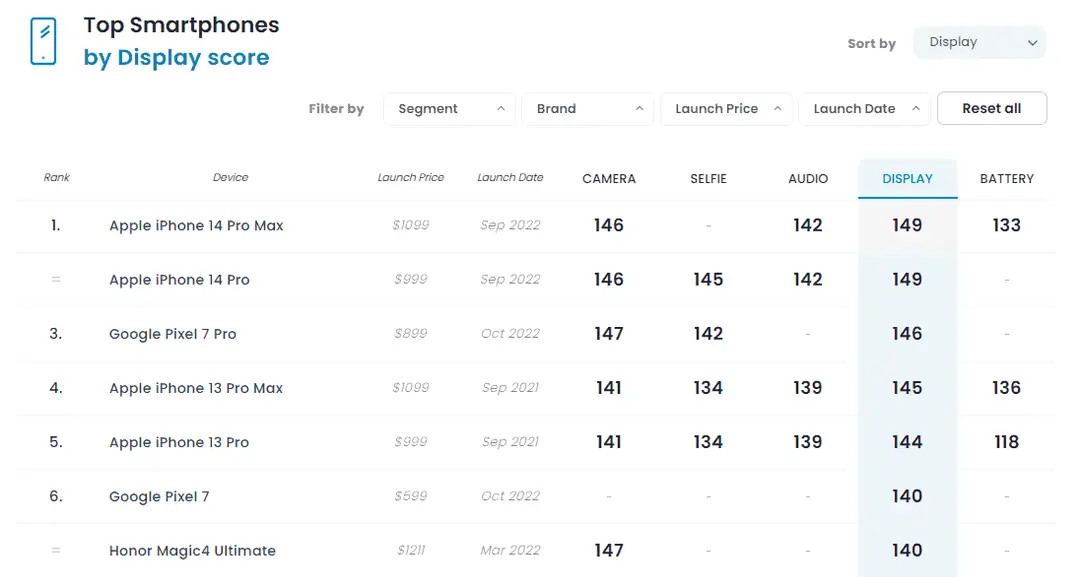Image resolution: width=1080 pixels, height=577 pixels.
Task: Select the AUDIO column tab
Action: coord(808,179)
